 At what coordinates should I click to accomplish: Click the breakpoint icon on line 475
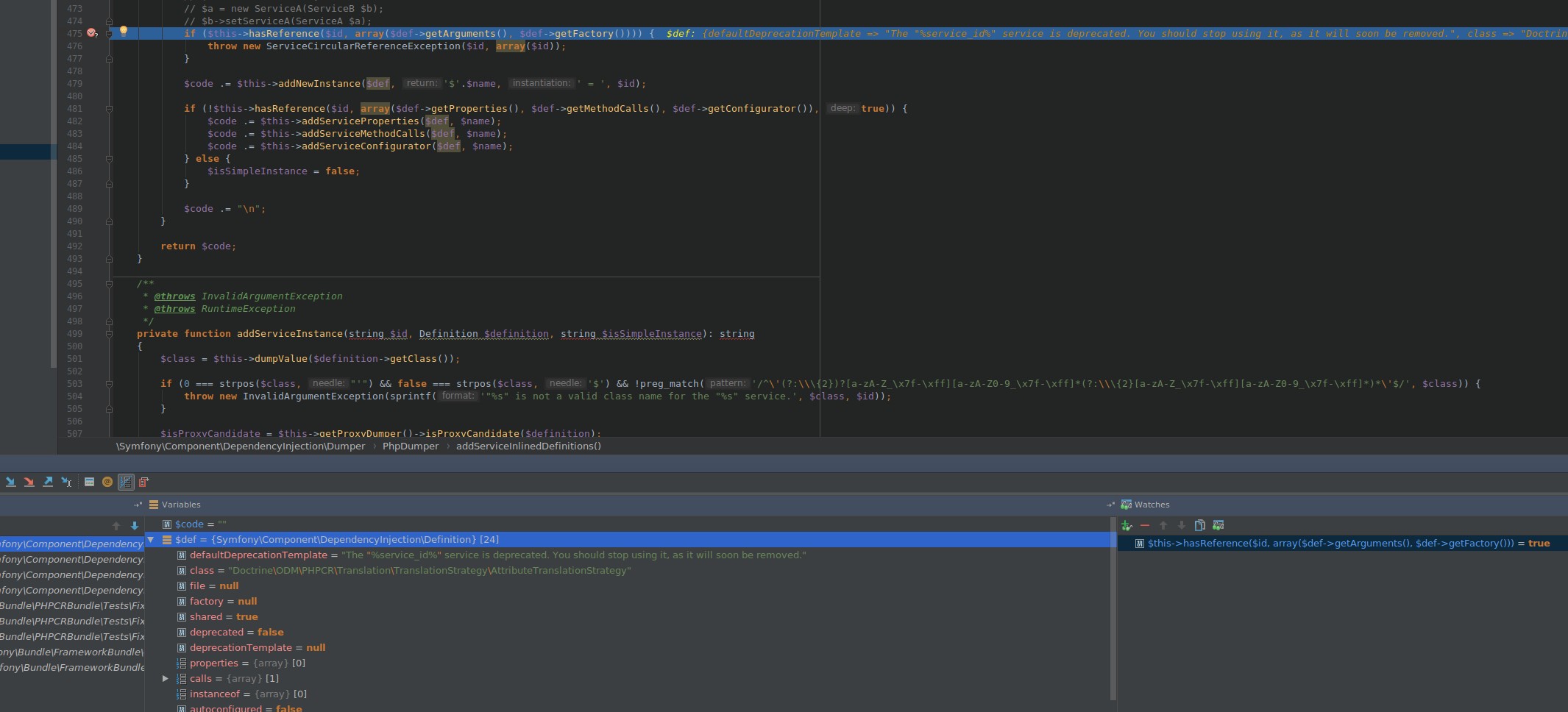[92, 33]
